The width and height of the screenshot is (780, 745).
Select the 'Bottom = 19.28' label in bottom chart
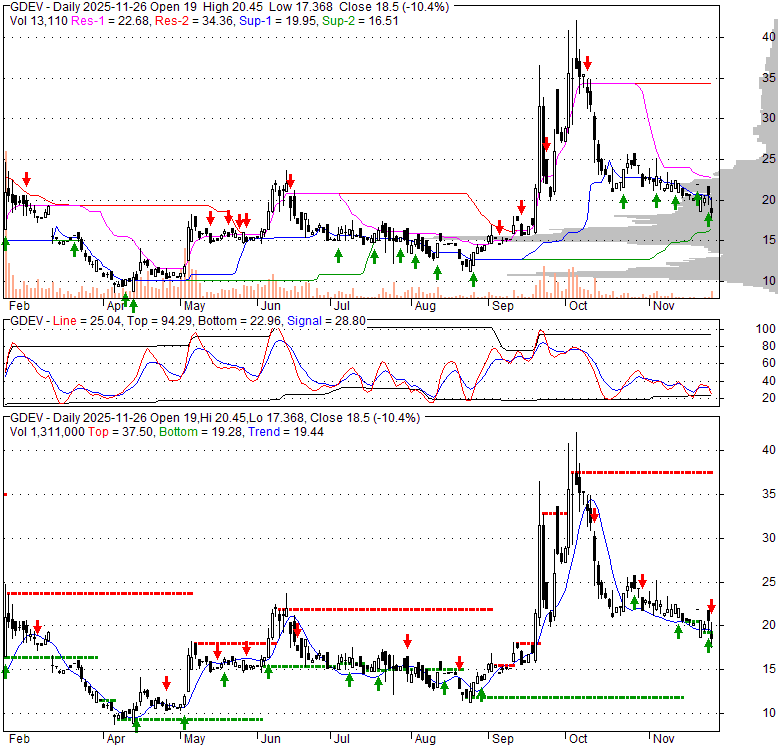pyautogui.click(x=201, y=432)
